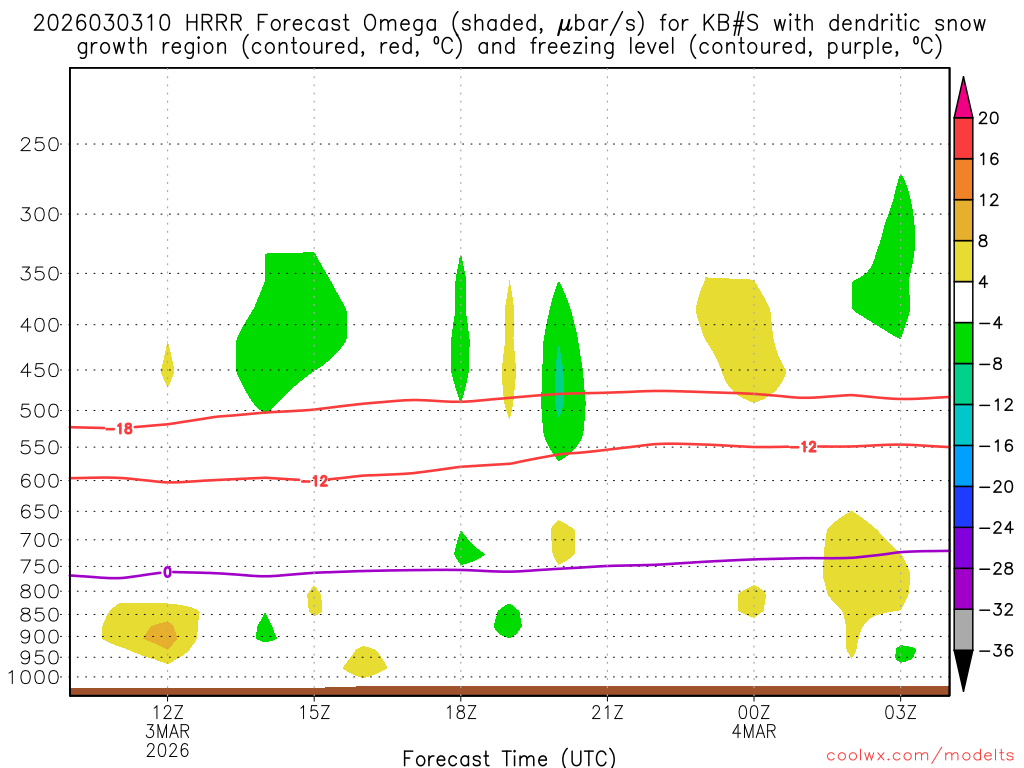Click the 400 pressure level label
The width and height of the screenshot is (1024, 768).
40,325
